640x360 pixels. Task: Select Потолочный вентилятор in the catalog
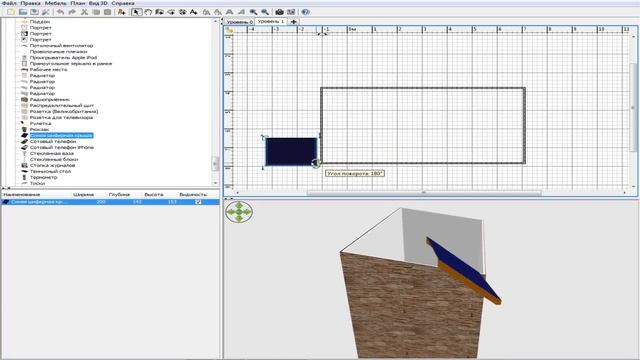click(61, 46)
